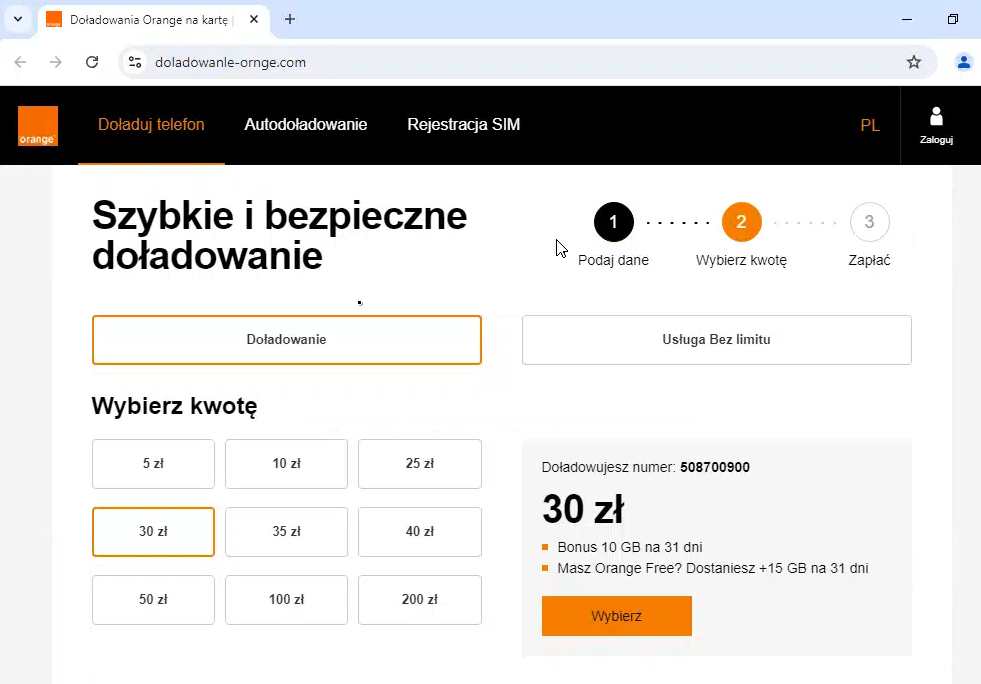Viewport: 981px width, 684px height.
Task: Open Rejestracja SIM page
Action: [464, 125]
